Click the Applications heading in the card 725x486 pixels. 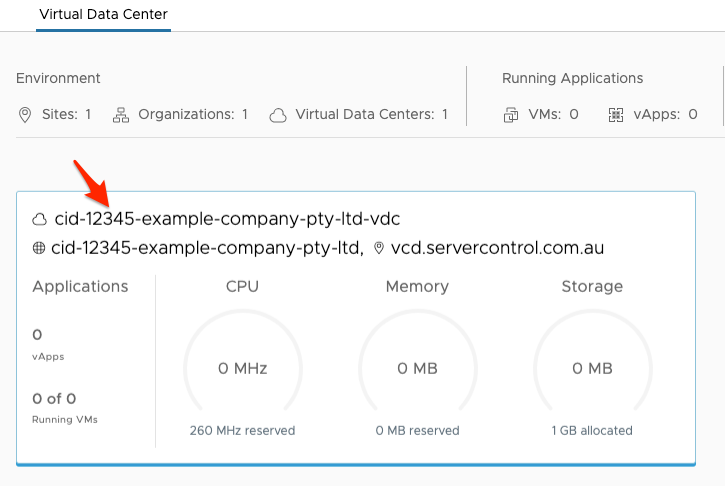tap(80, 287)
